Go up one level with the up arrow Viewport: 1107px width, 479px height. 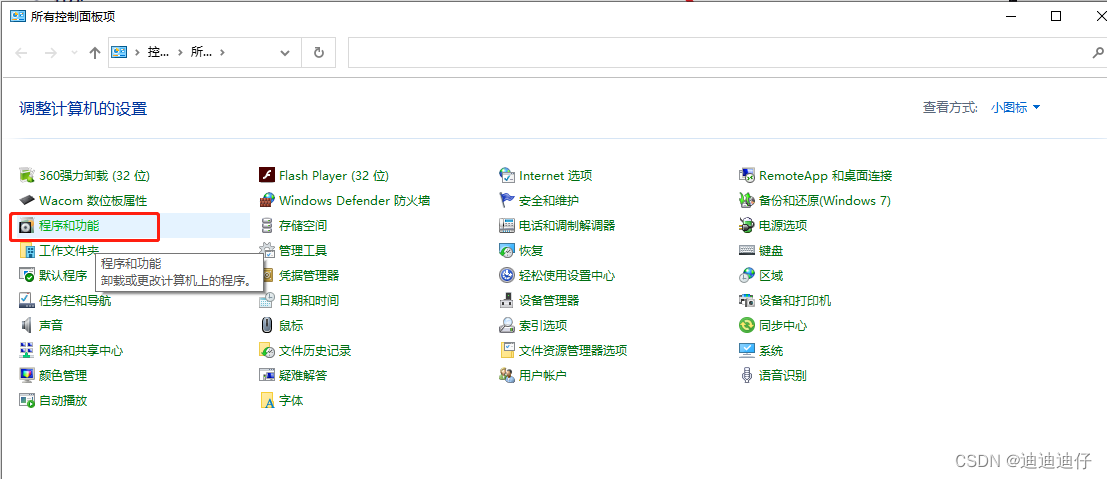[95, 53]
